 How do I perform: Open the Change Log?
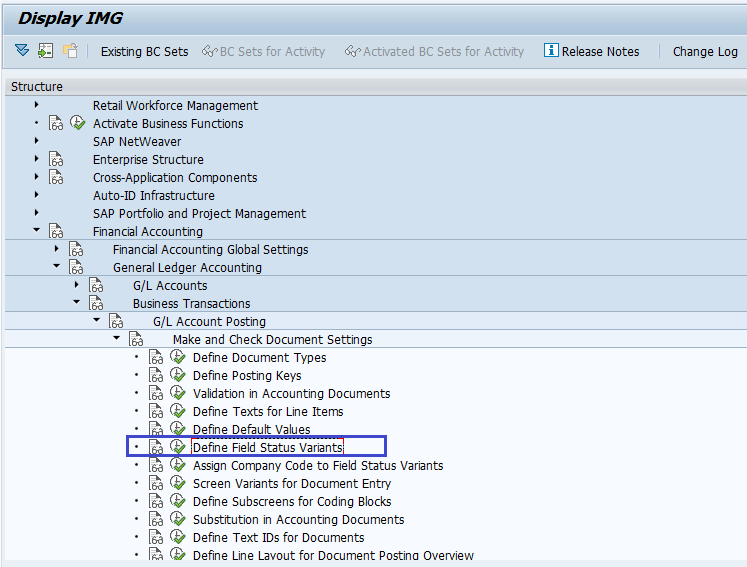pos(705,51)
